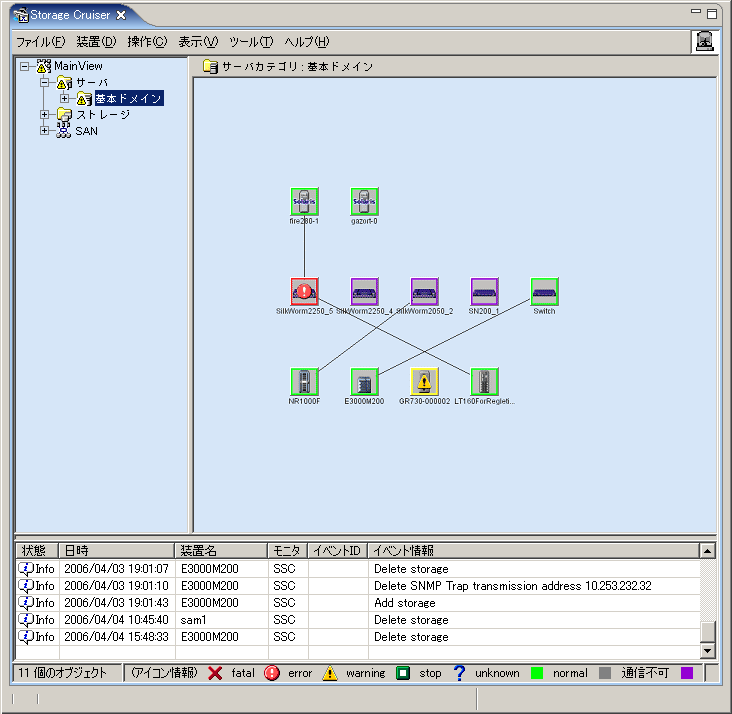
Task: Select the E3000M200 storage device icon
Action: coord(364,382)
